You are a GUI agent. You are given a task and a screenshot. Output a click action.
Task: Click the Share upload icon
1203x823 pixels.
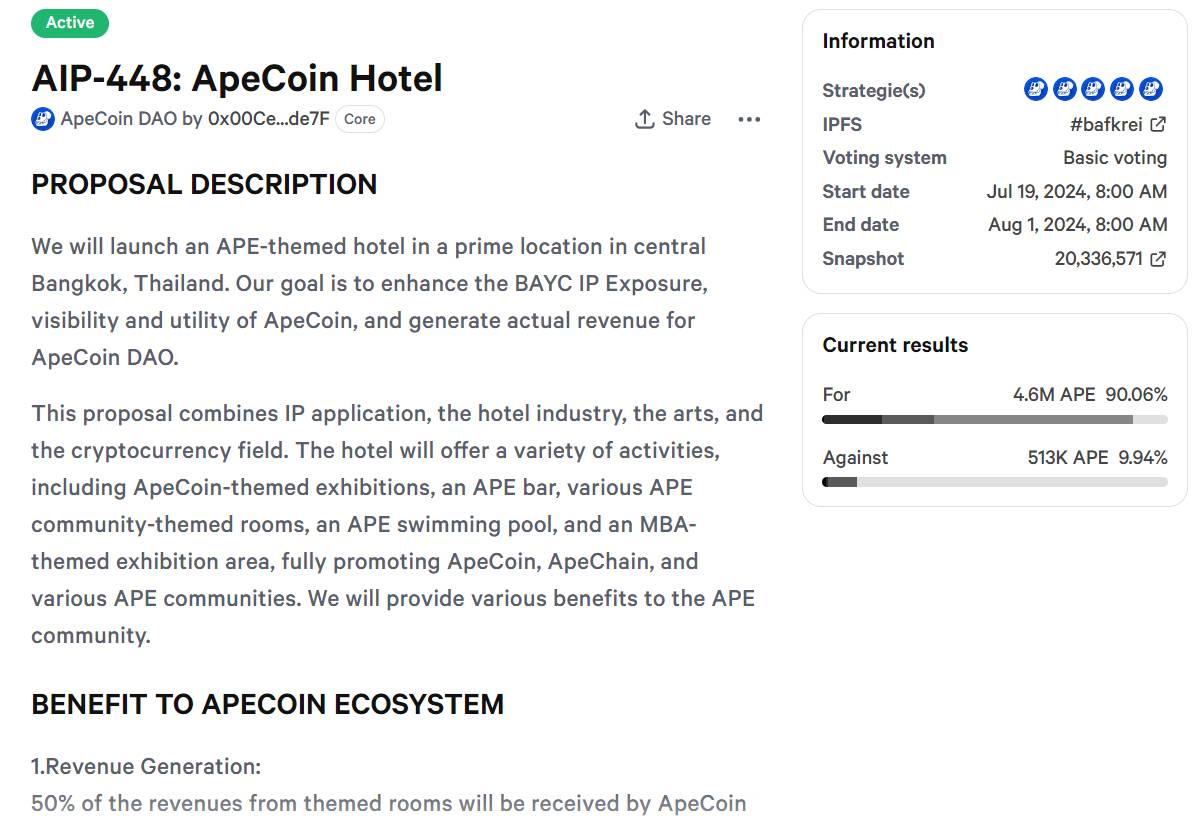pos(645,119)
